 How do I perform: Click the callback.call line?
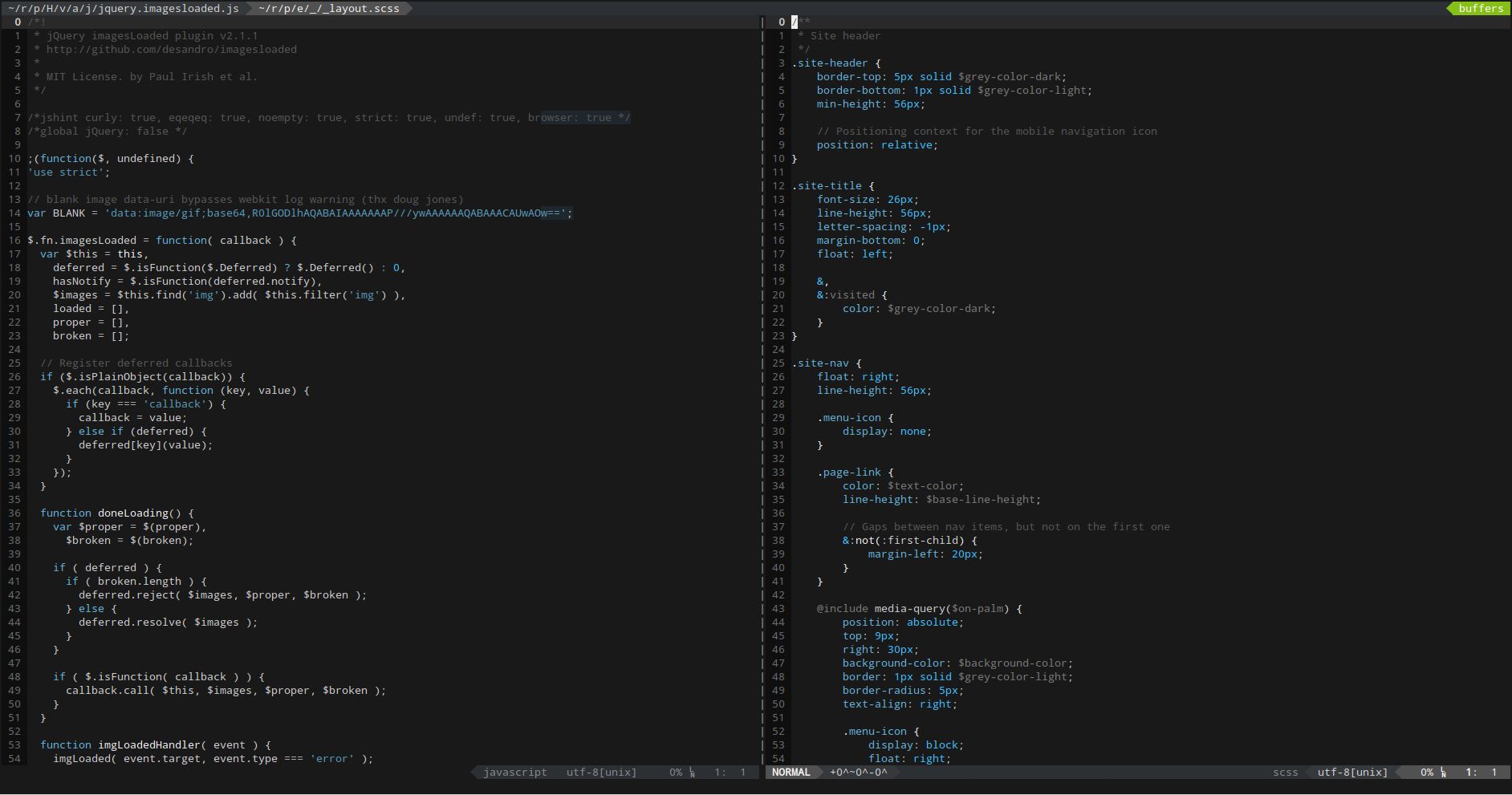click(x=226, y=690)
